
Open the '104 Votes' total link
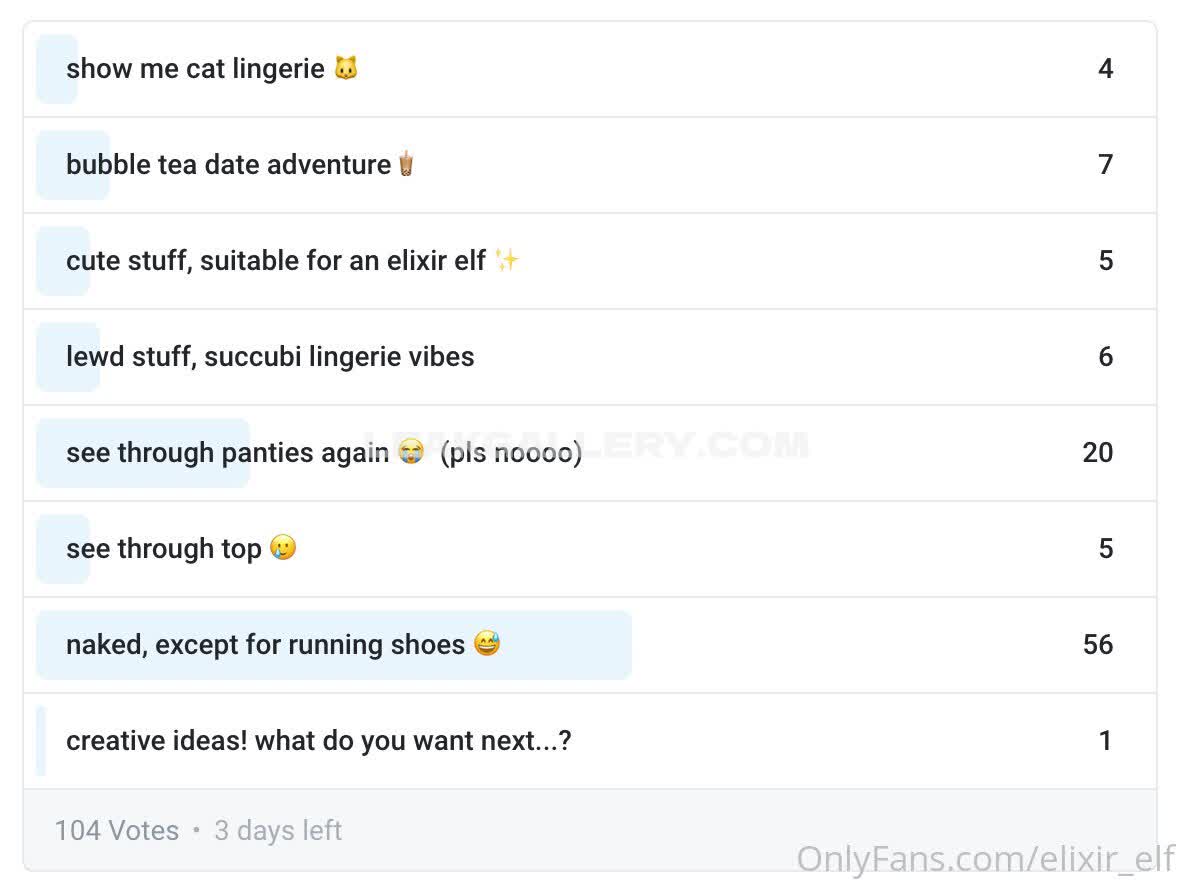pyautogui.click(x=117, y=830)
